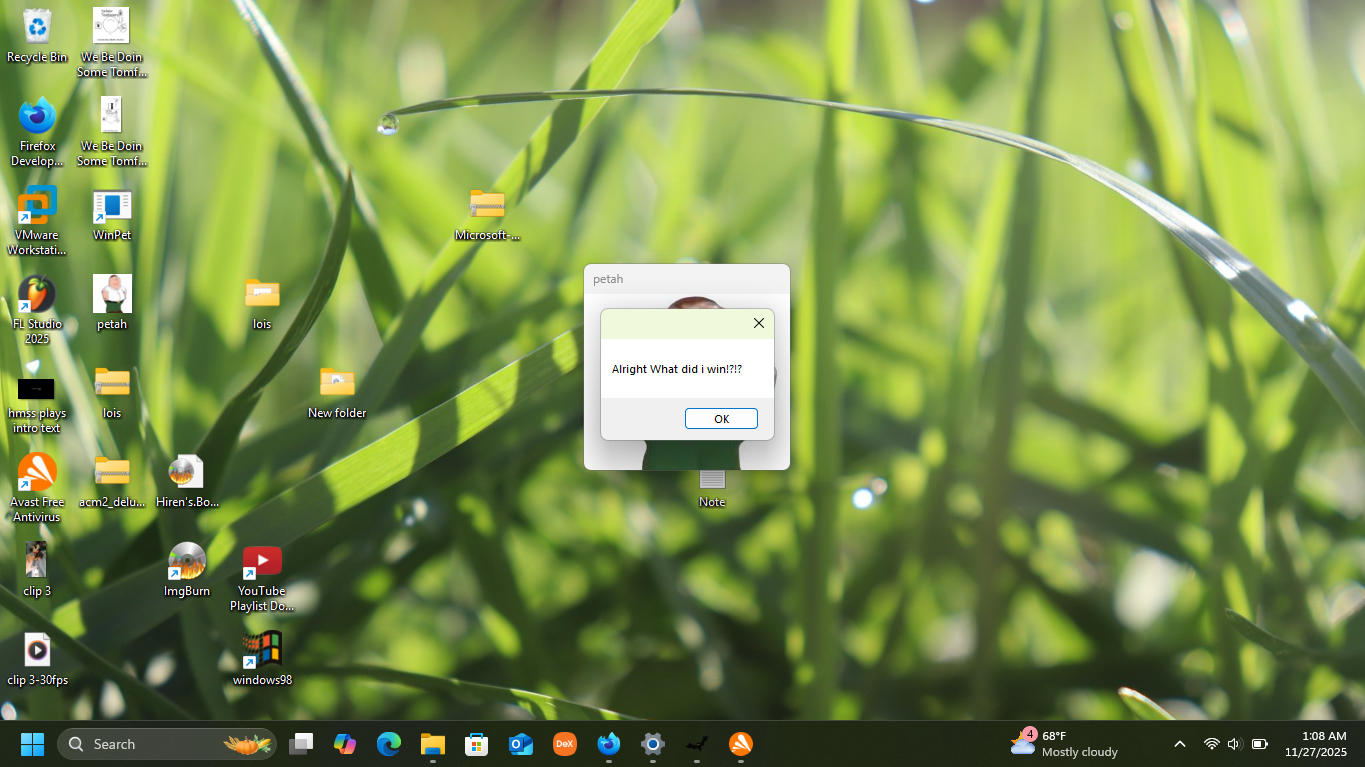Viewport: 1365px width, 767px height.
Task: Click the taskbar Search box
Action: [x=167, y=744]
